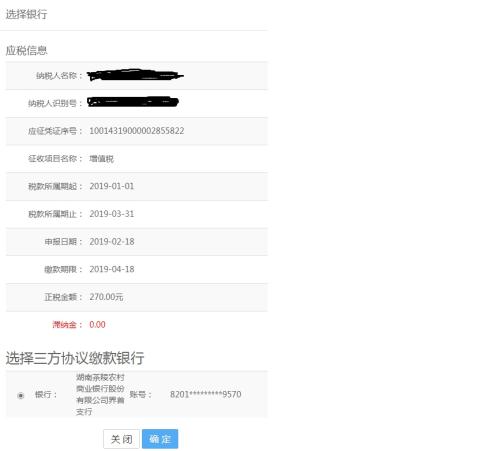Click the 纳税人识别号 label

point(55,103)
